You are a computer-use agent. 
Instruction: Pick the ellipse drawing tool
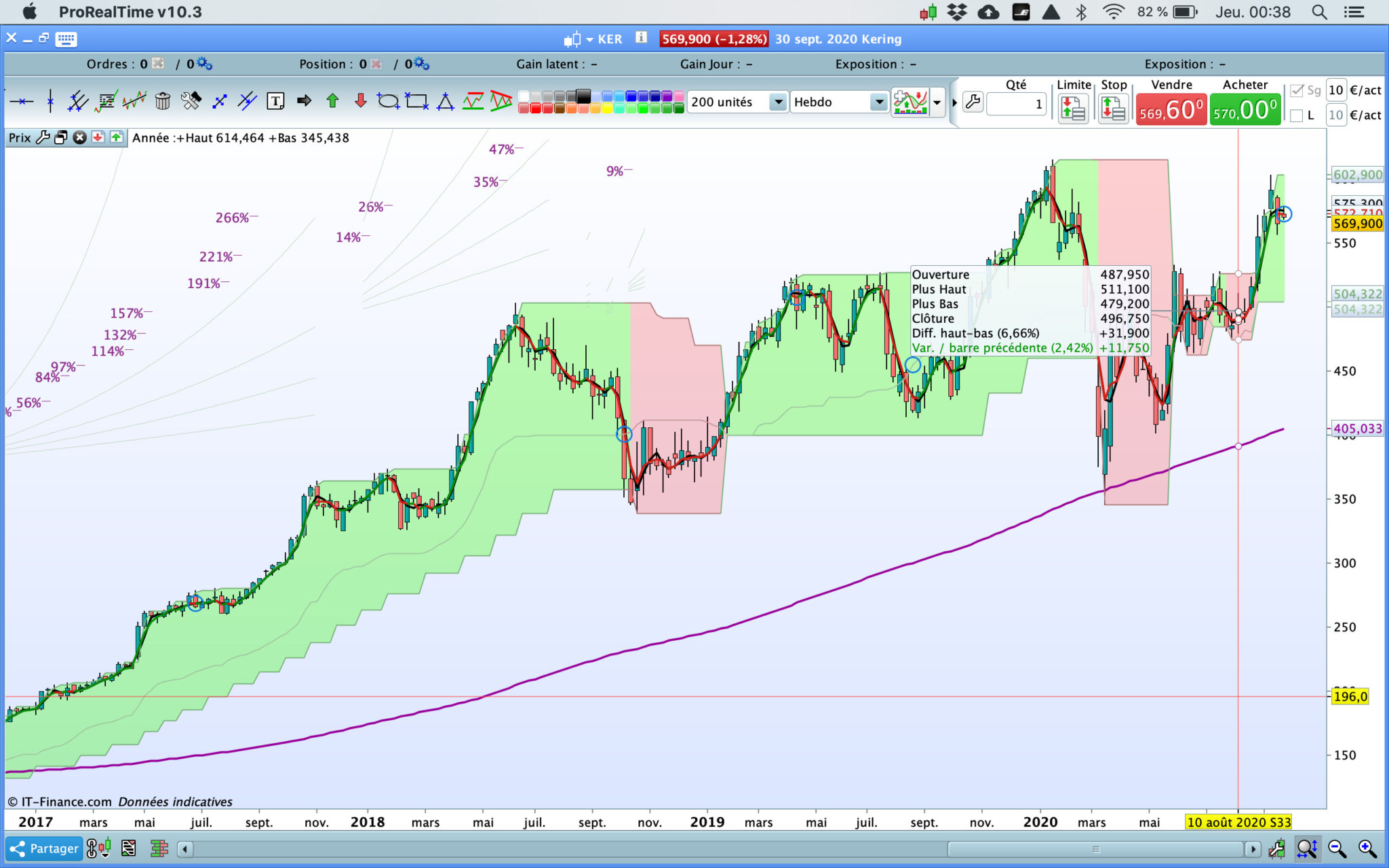pos(388,102)
